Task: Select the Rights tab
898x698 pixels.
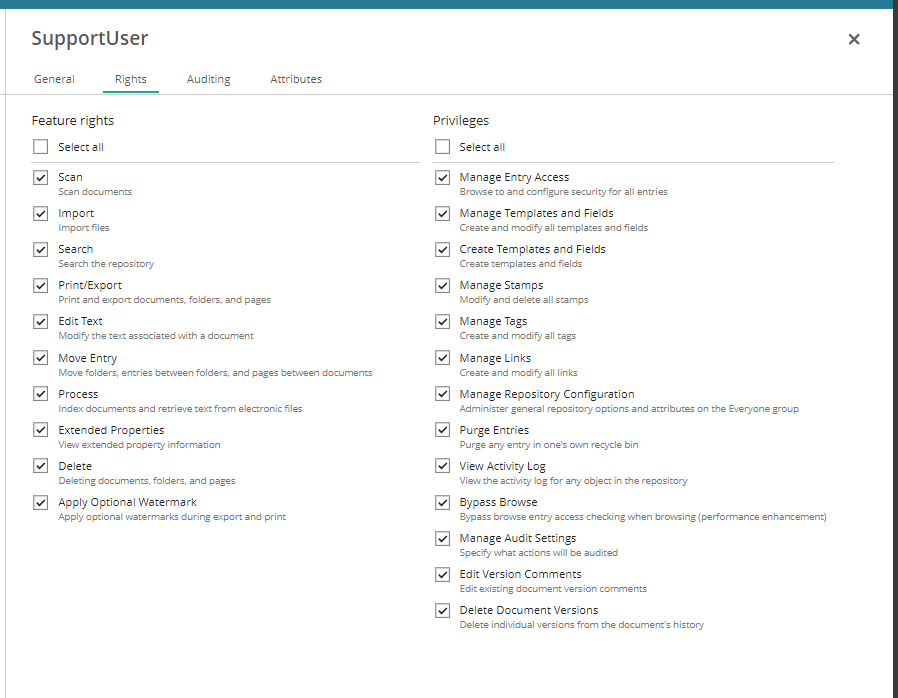Action: click(x=131, y=79)
